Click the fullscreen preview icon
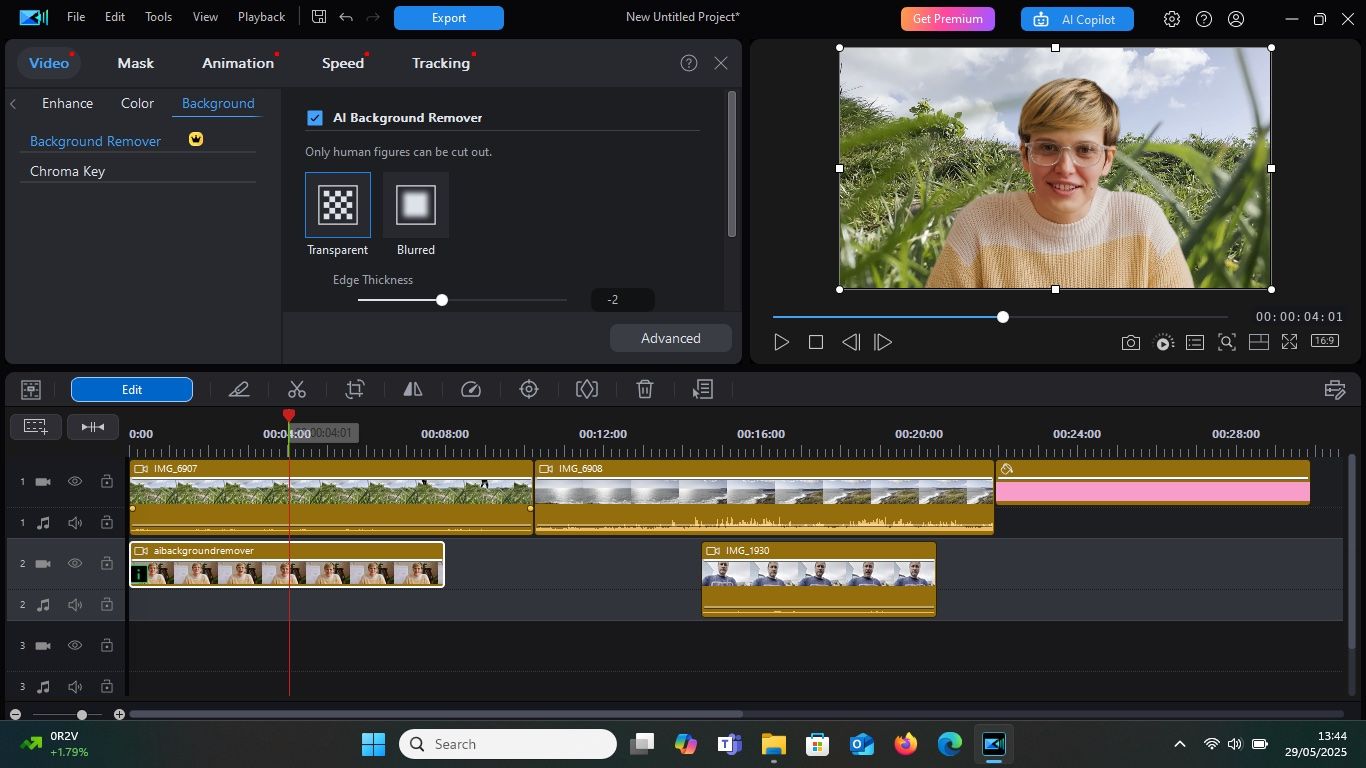The height and width of the screenshot is (768, 1366). point(1290,342)
